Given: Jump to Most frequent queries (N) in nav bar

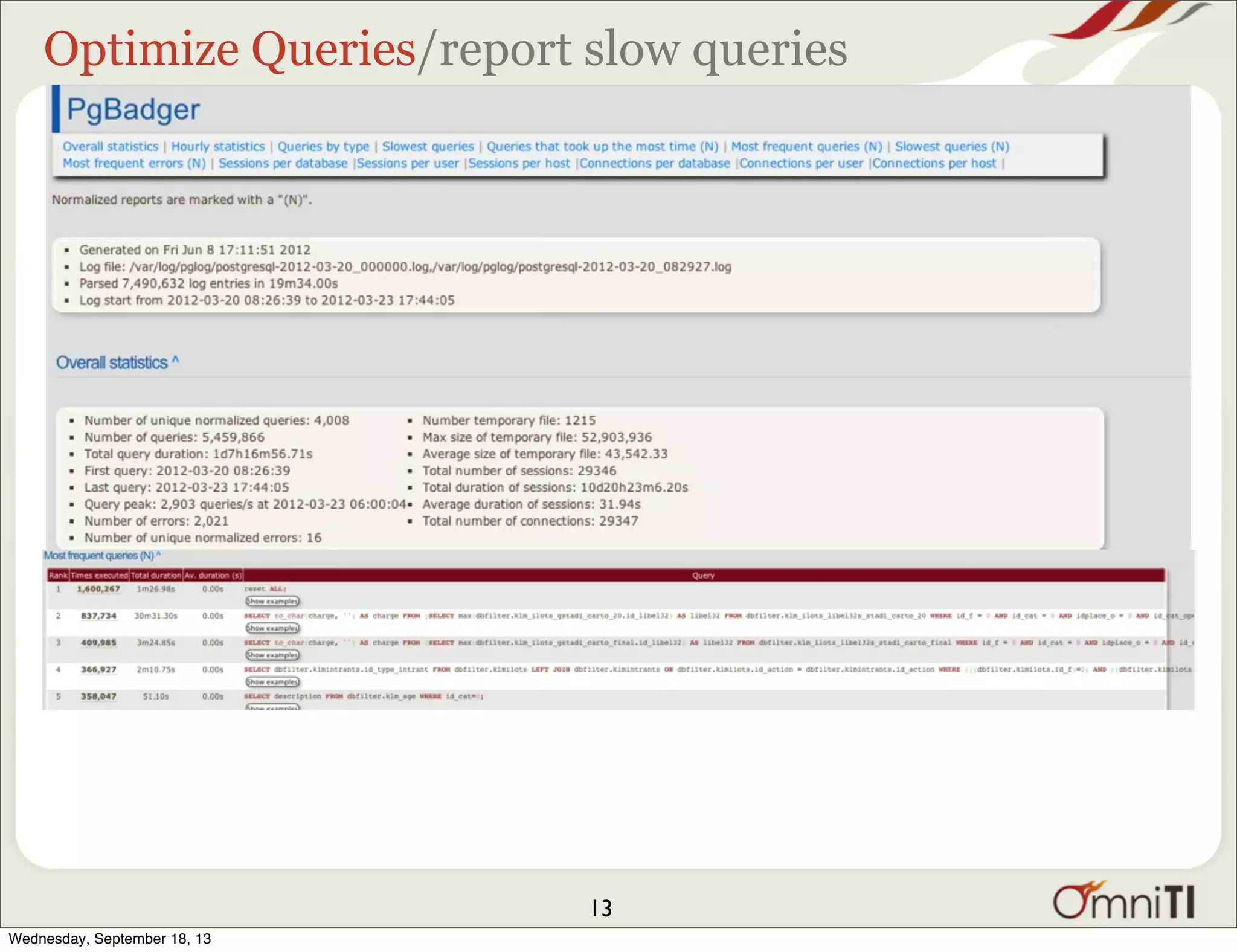Looking at the screenshot, I should pos(807,147).
